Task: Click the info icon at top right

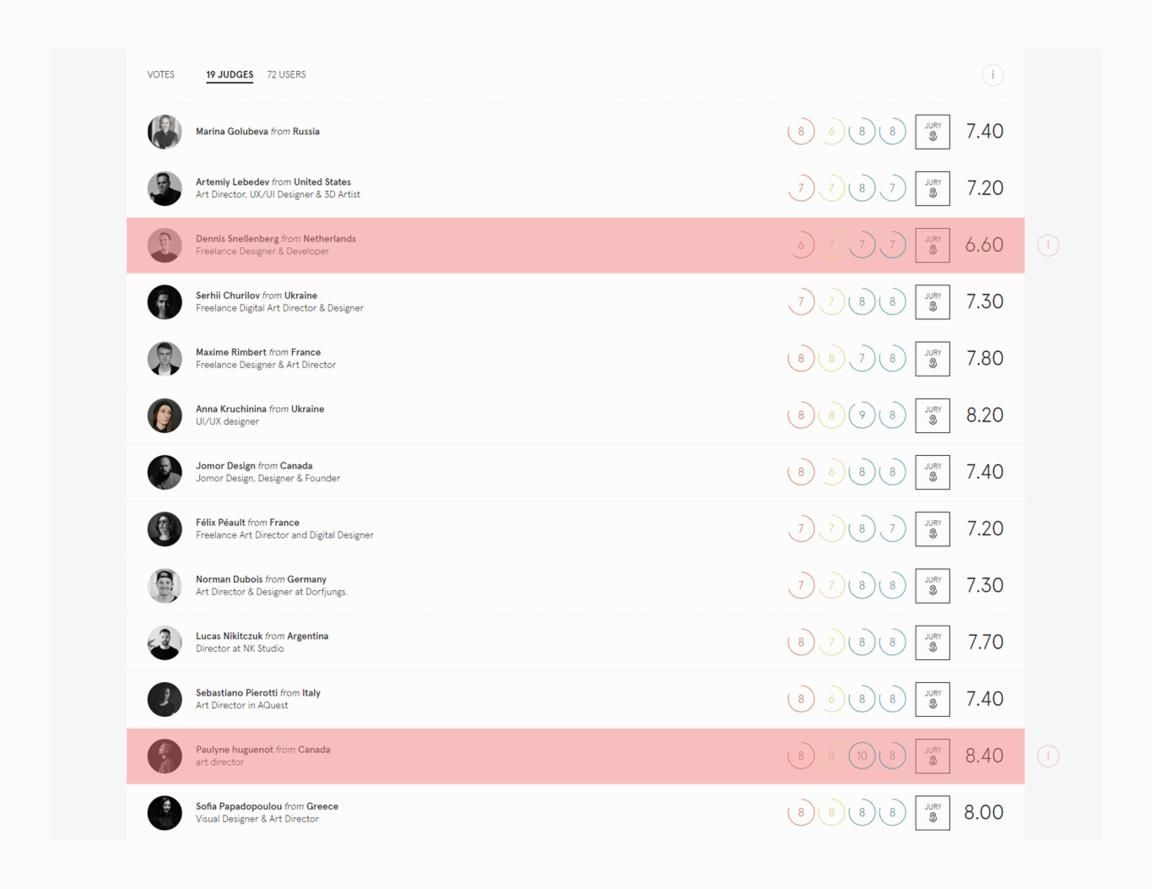Action: pos(993,75)
